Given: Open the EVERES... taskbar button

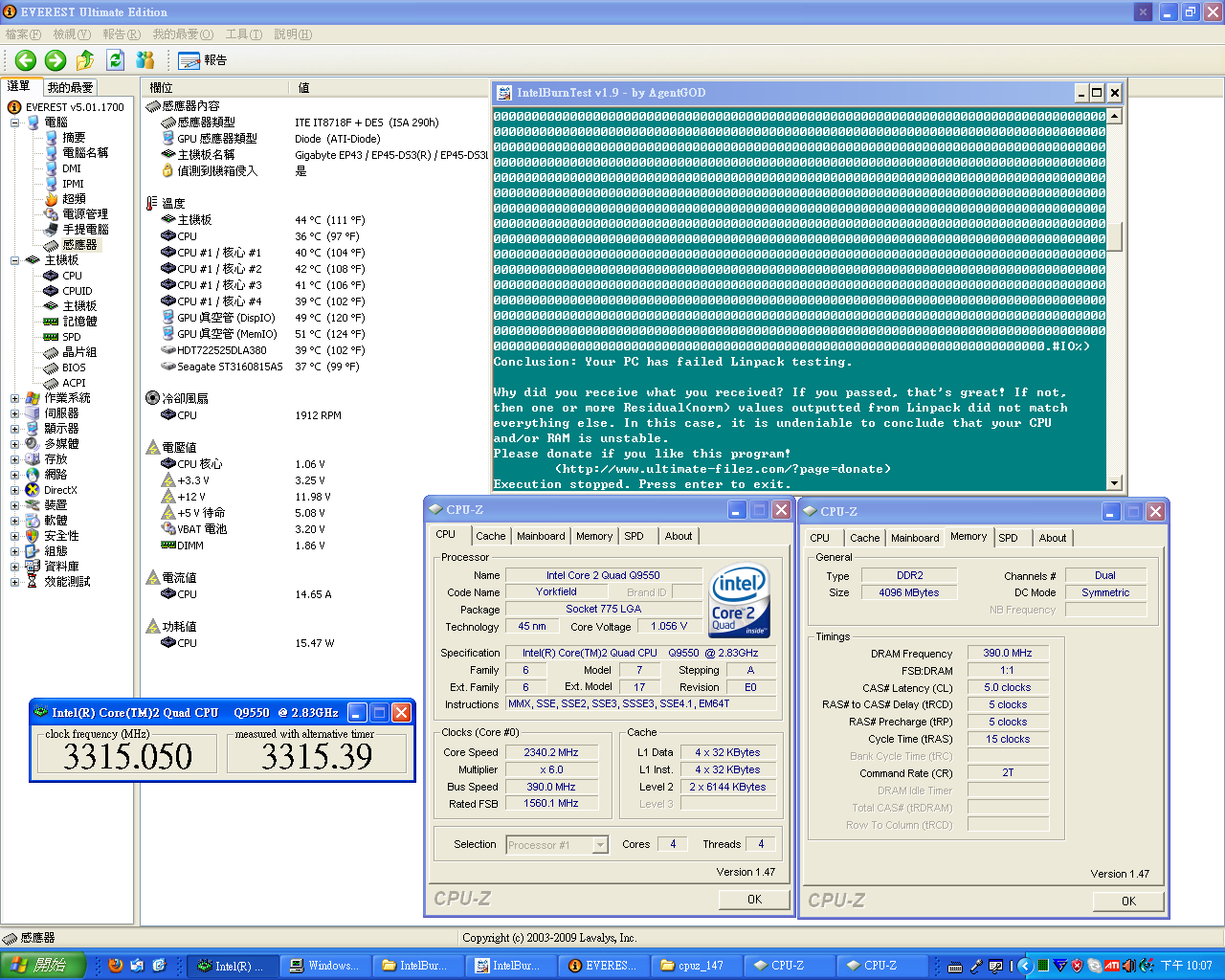Looking at the screenshot, I should pos(605,966).
